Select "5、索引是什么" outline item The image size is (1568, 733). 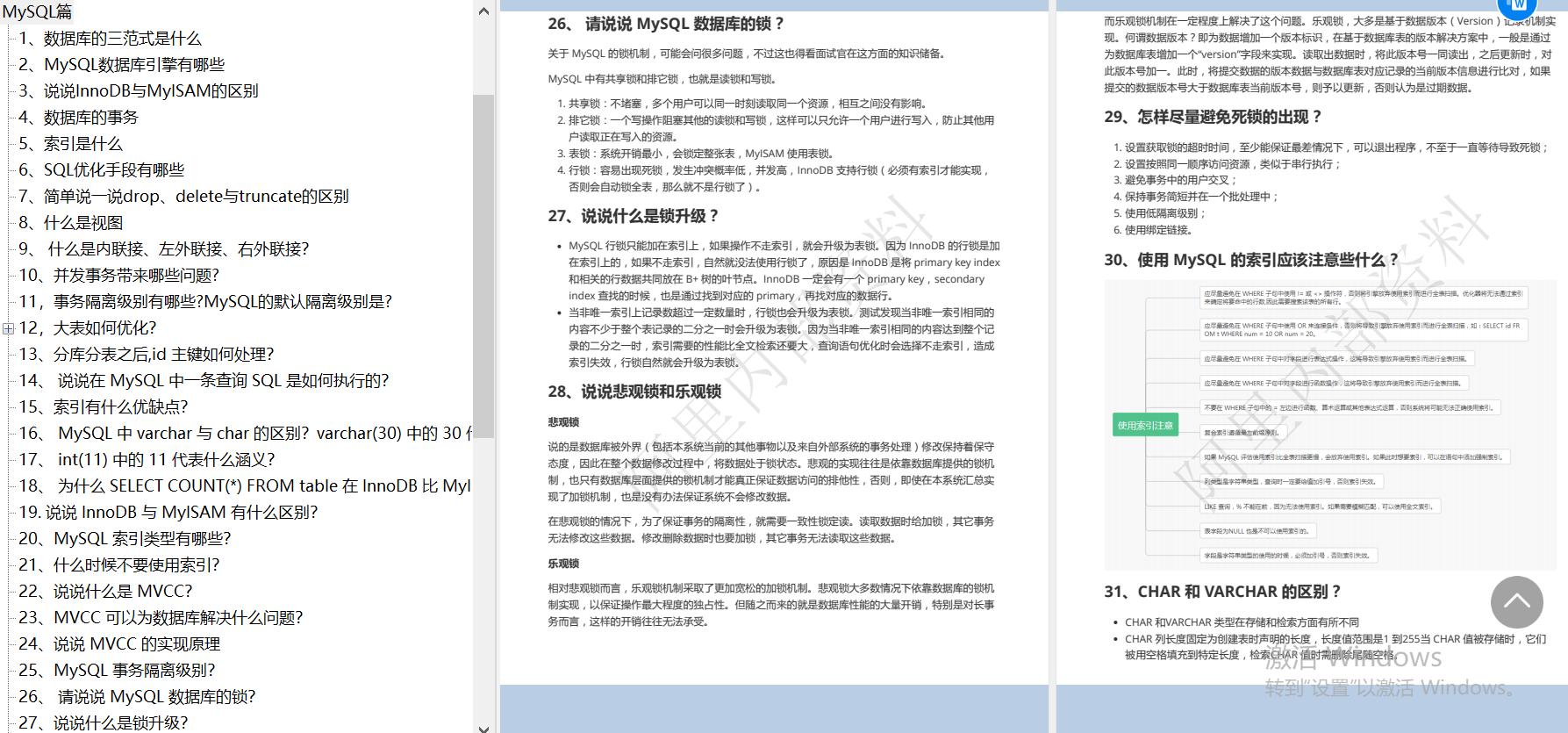tap(70, 144)
